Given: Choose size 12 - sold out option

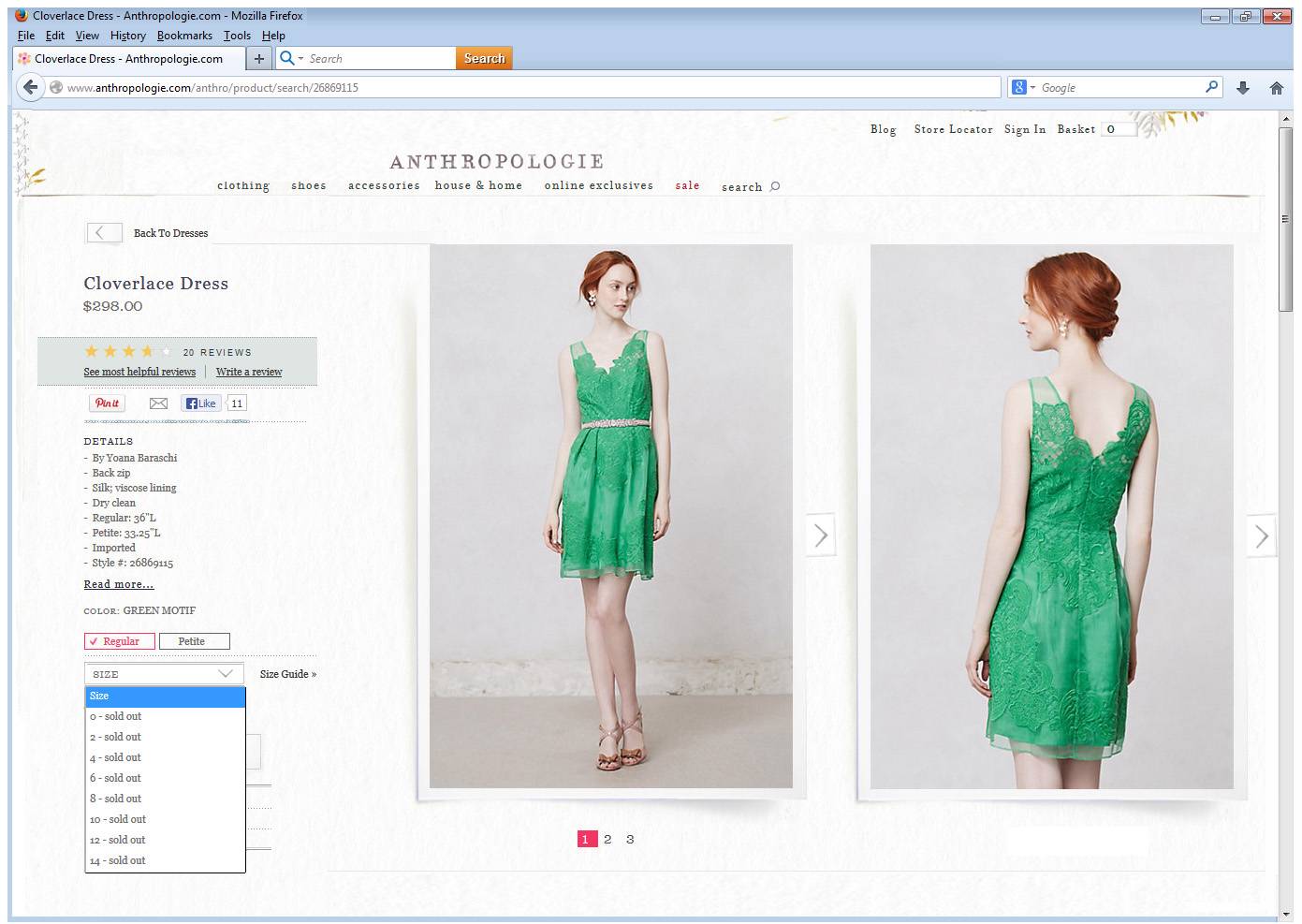Looking at the screenshot, I should click(165, 840).
